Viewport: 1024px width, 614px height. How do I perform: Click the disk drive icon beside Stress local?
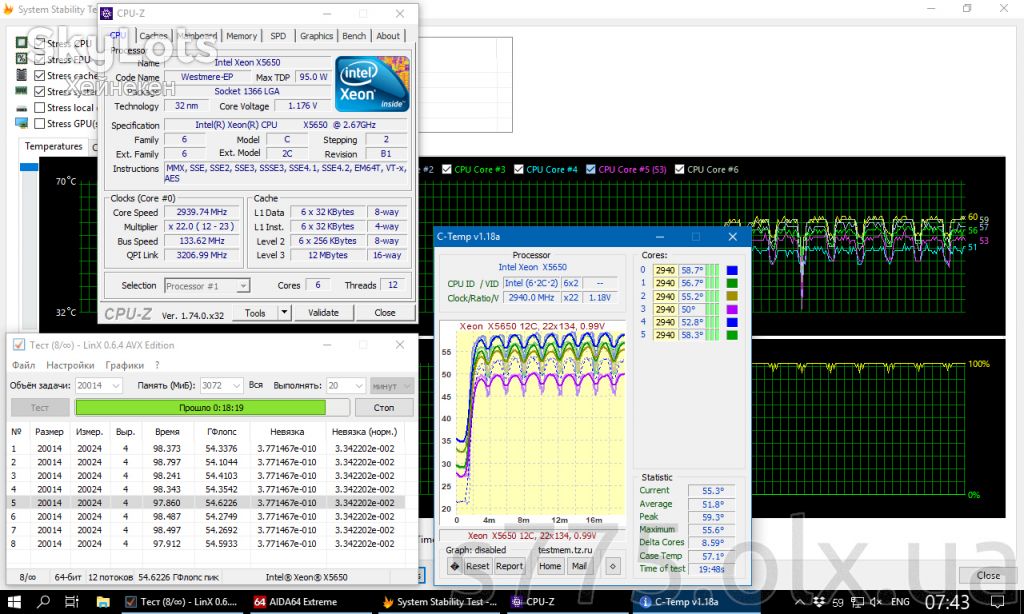point(22,108)
